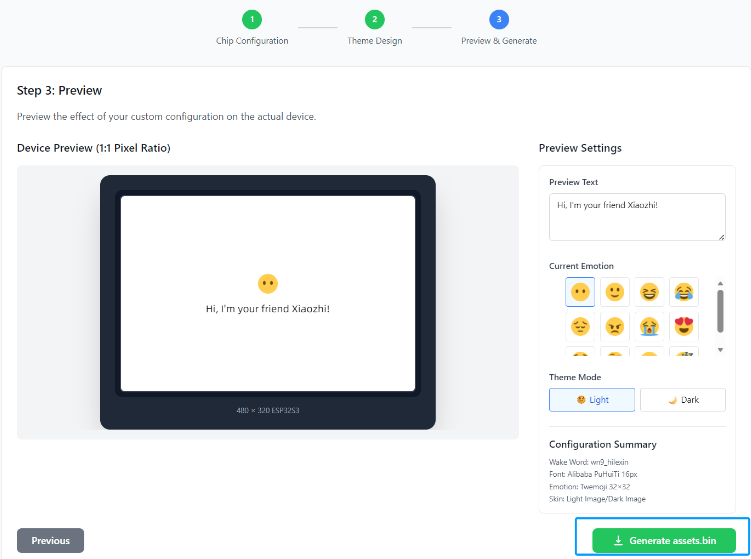This screenshot has height=559, width=751.
Task: Go to step 2 Theme Design
Action: (374, 19)
